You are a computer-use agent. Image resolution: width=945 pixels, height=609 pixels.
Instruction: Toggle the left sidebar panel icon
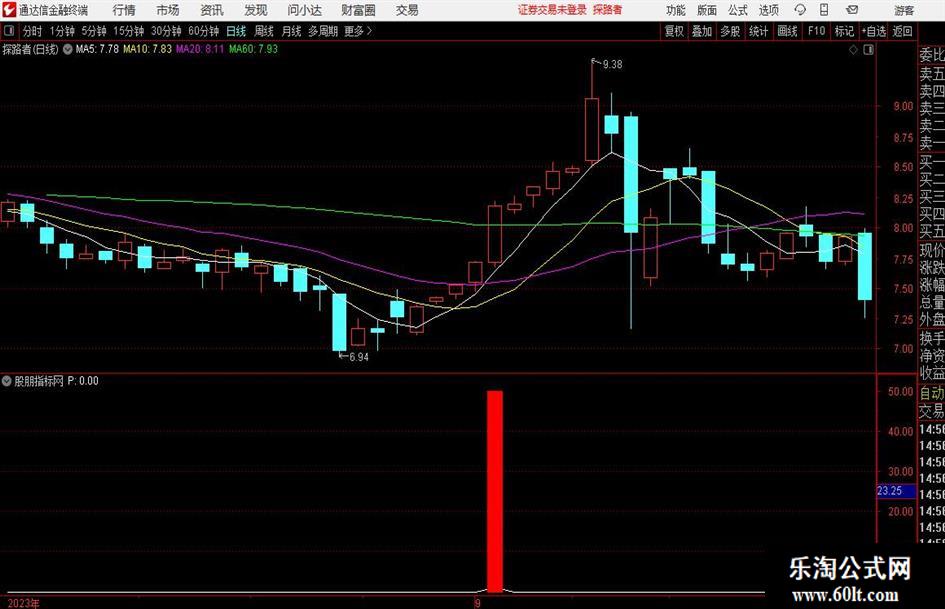8,31
